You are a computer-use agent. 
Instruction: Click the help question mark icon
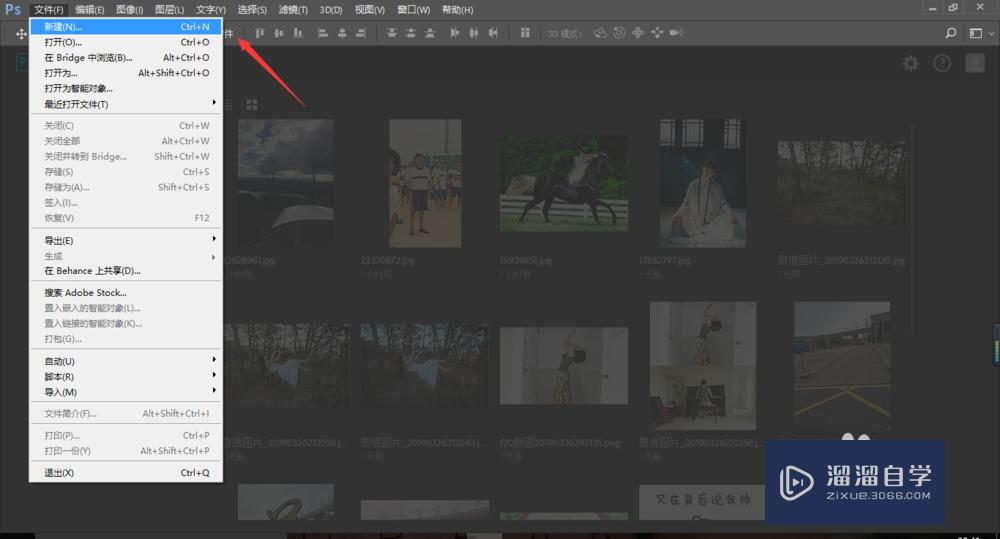(942, 63)
